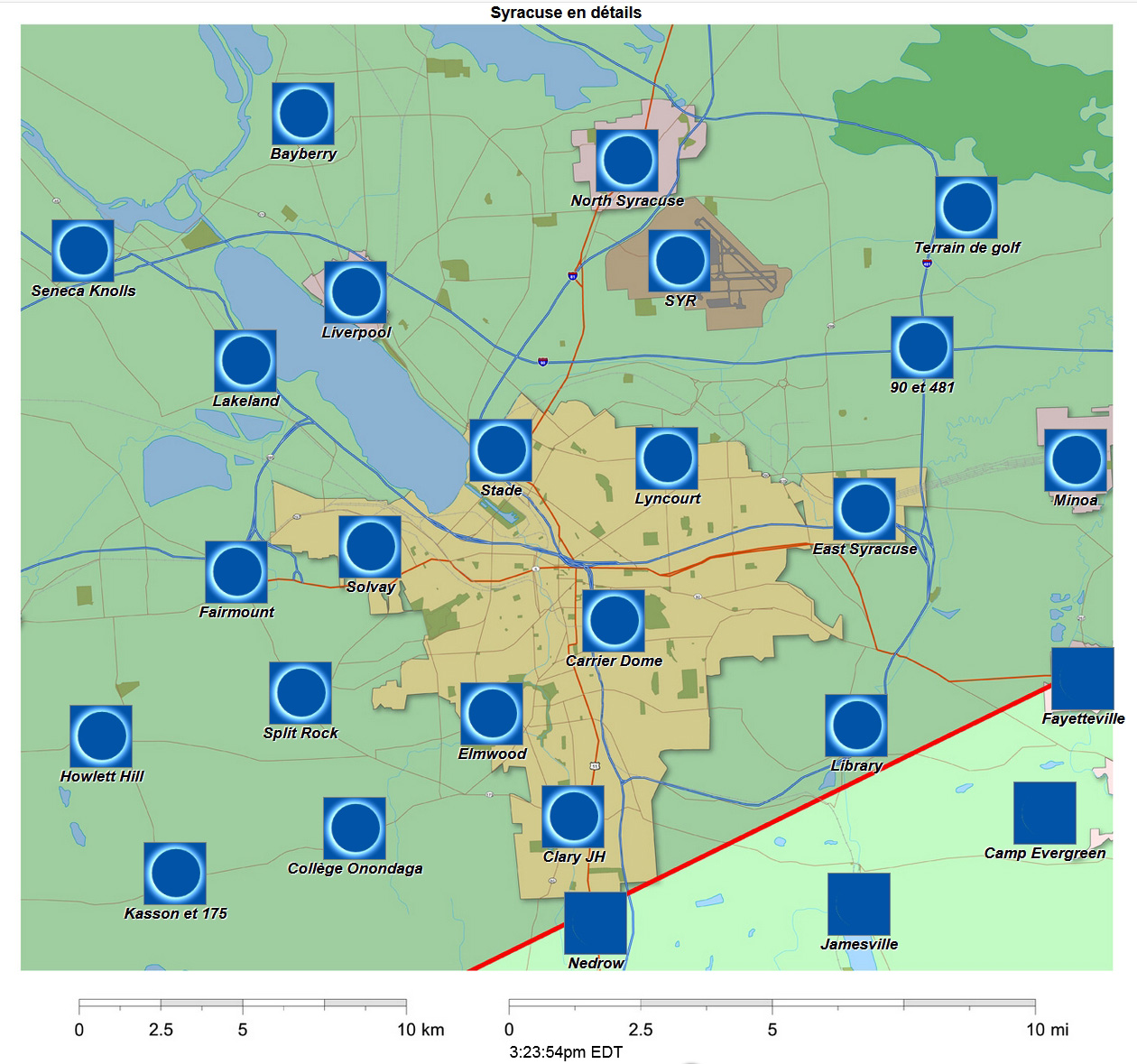
Task: Click the '10 mi' scale label
Action: click(1047, 1030)
